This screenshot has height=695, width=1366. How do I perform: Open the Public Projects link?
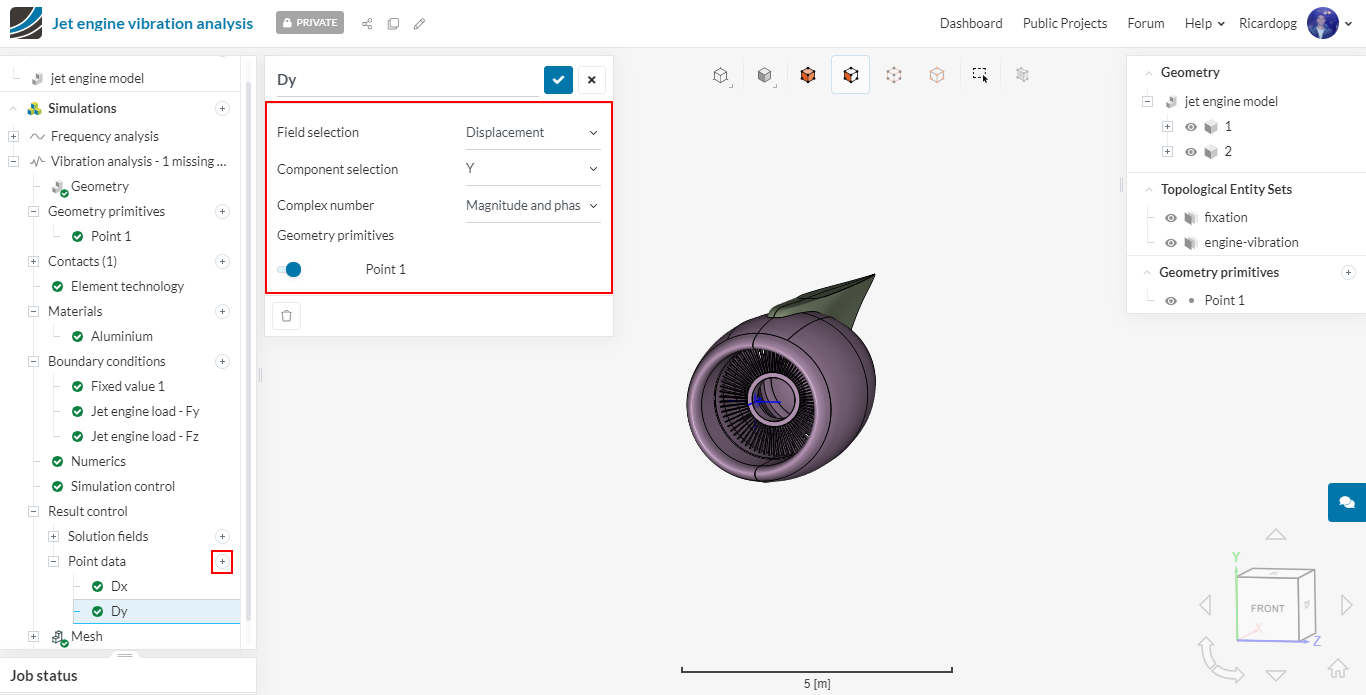1065,23
